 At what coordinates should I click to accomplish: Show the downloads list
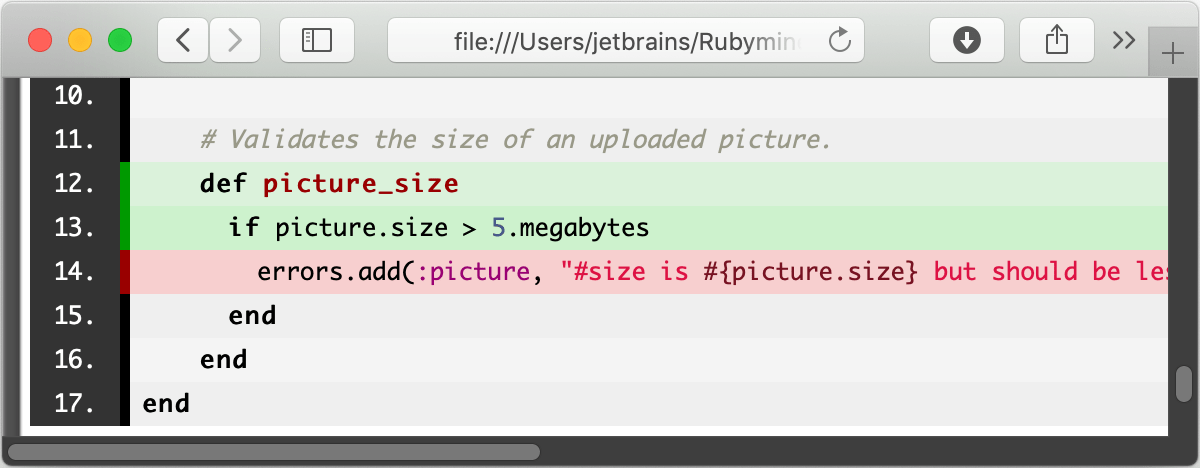(966, 40)
